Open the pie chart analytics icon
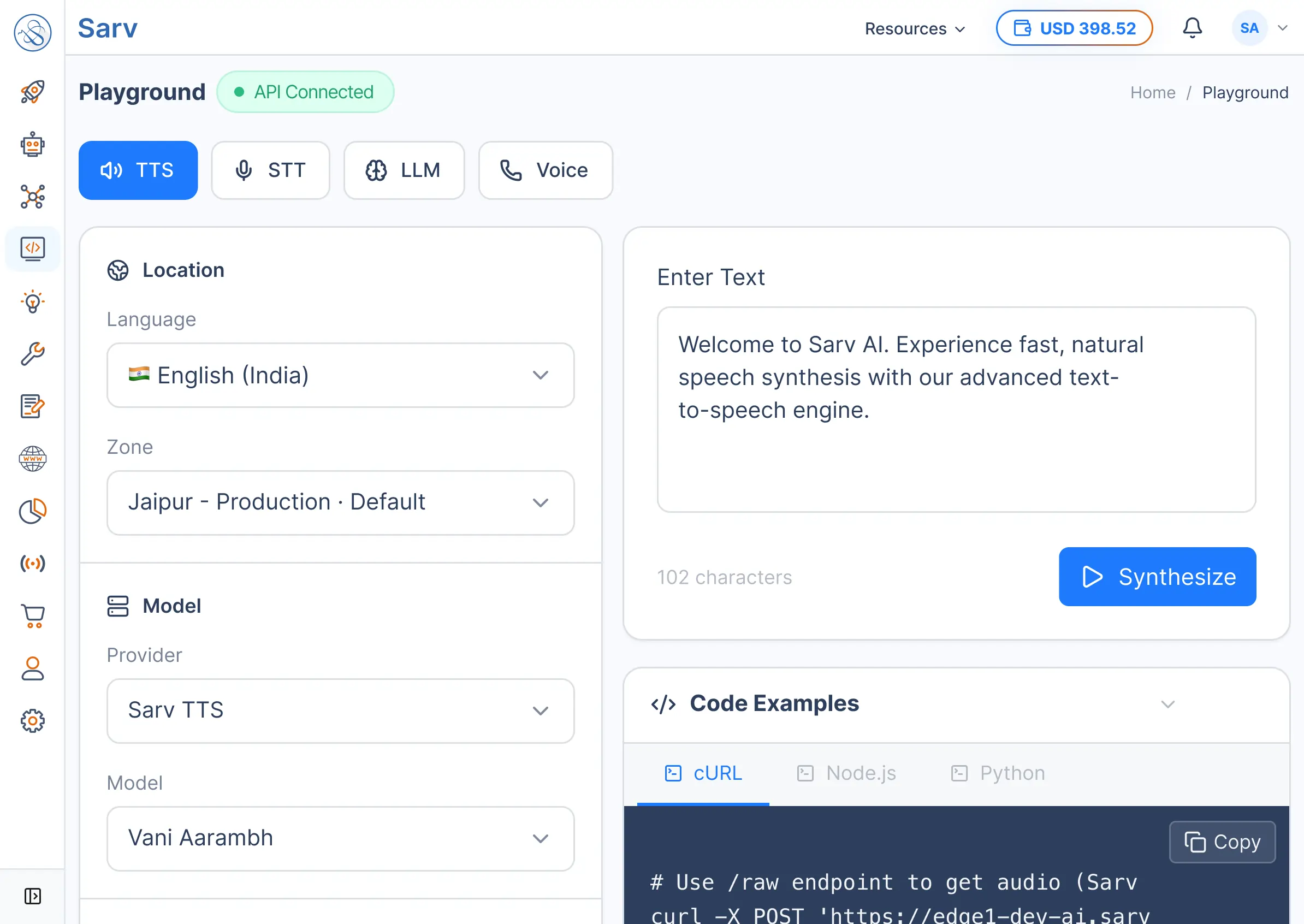Screen dimensions: 1304x924 click(x=32, y=511)
